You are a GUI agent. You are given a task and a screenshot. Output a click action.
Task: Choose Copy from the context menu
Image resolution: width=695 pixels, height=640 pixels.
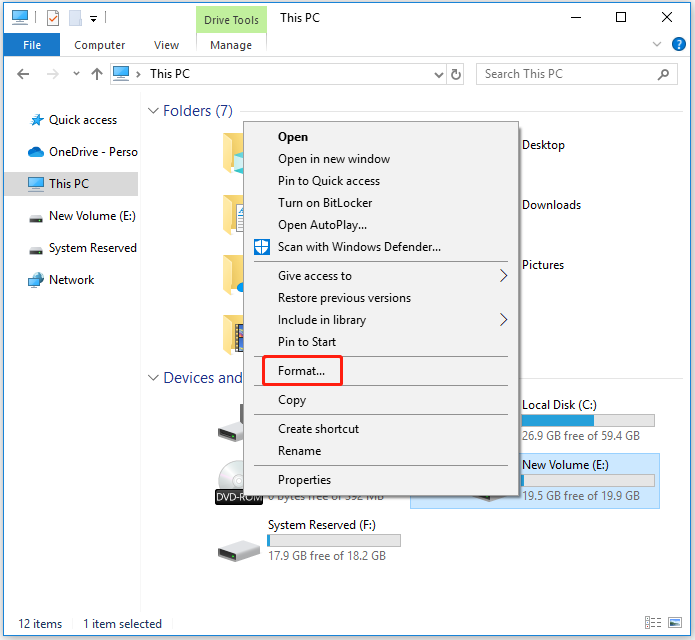pos(381,400)
